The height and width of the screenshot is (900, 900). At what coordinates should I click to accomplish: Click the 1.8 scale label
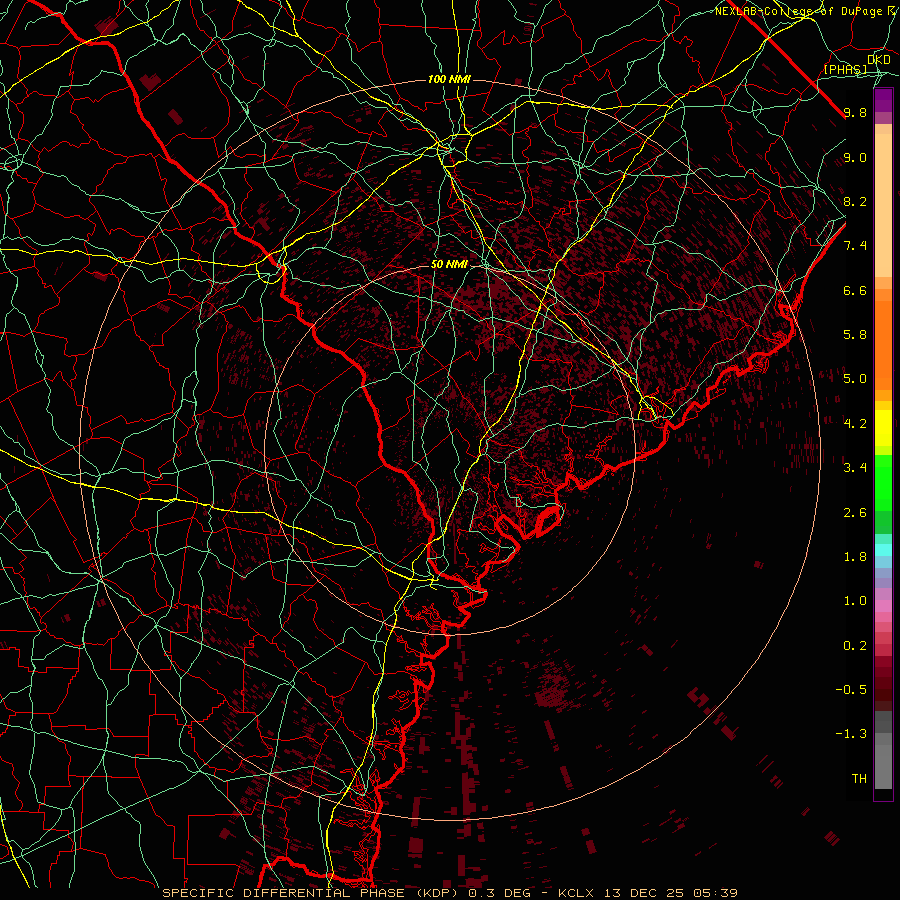coord(855,557)
